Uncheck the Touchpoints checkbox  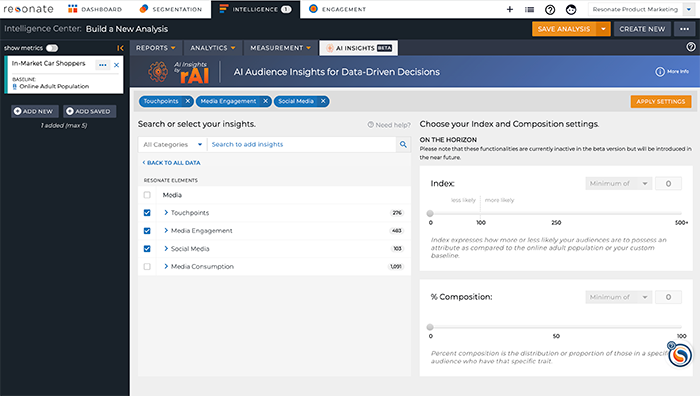click(x=147, y=213)
